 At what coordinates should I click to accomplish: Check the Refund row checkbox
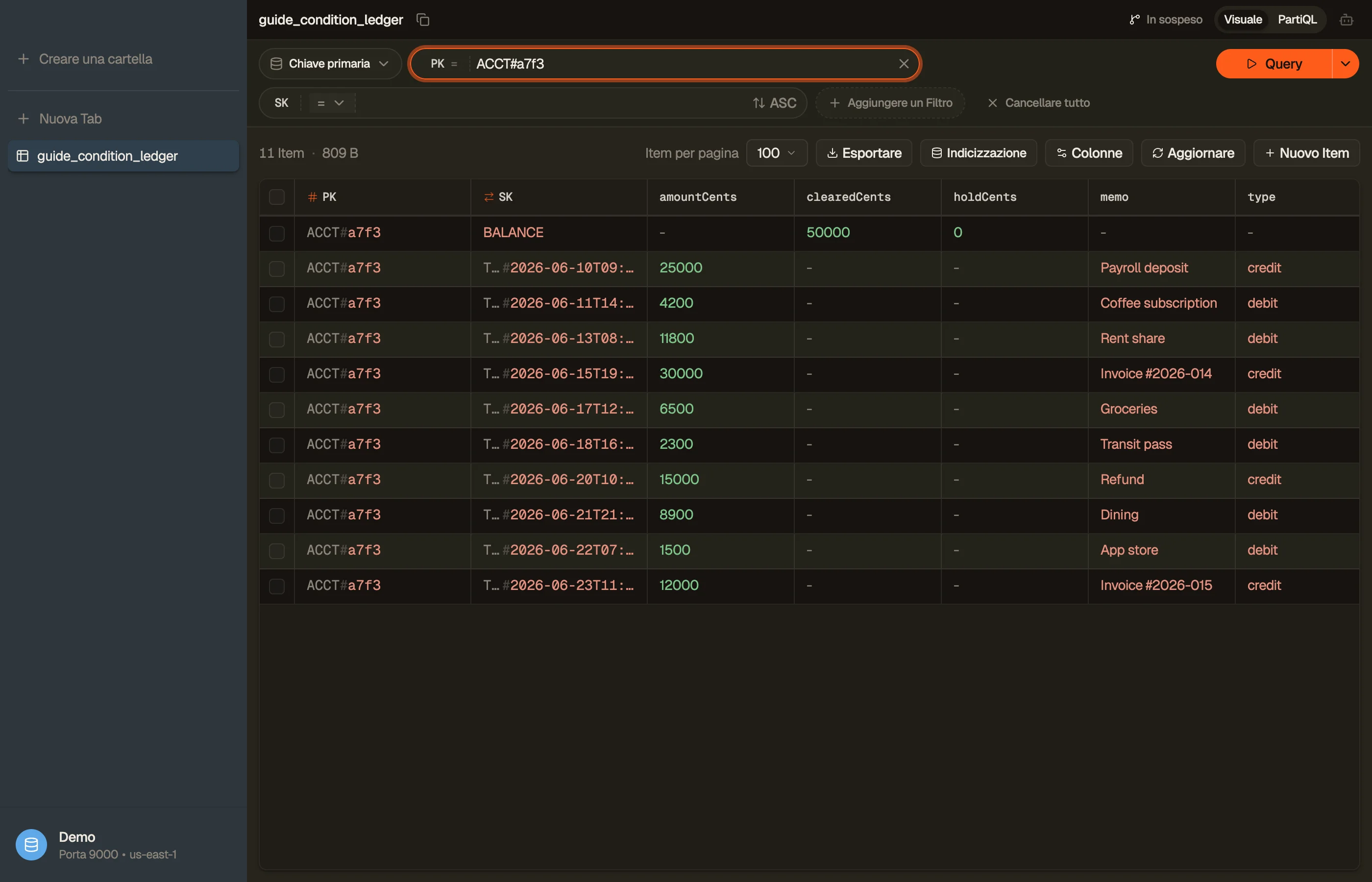(276, 480)
